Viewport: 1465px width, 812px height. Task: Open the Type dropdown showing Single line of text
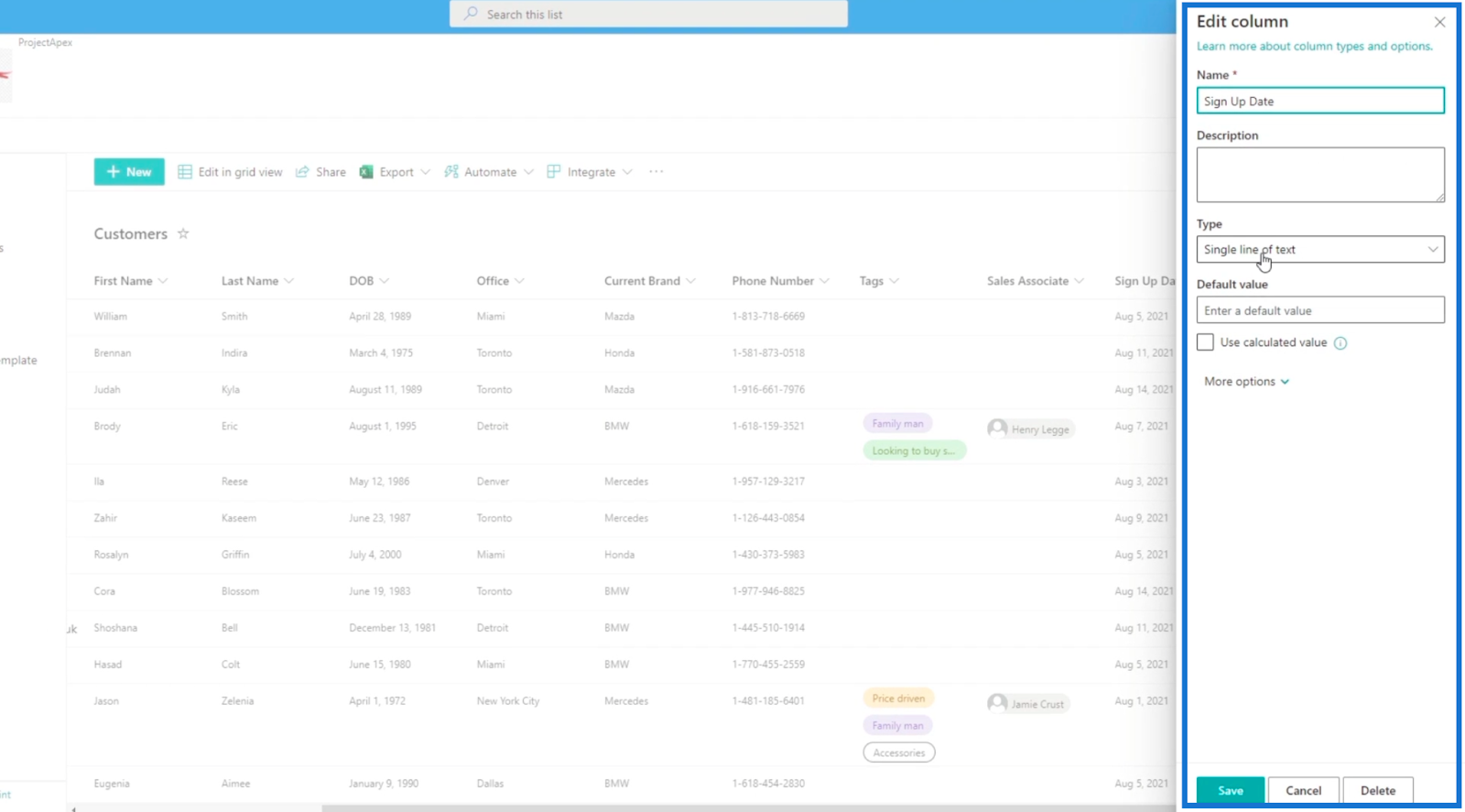[x=1320, y=249]
